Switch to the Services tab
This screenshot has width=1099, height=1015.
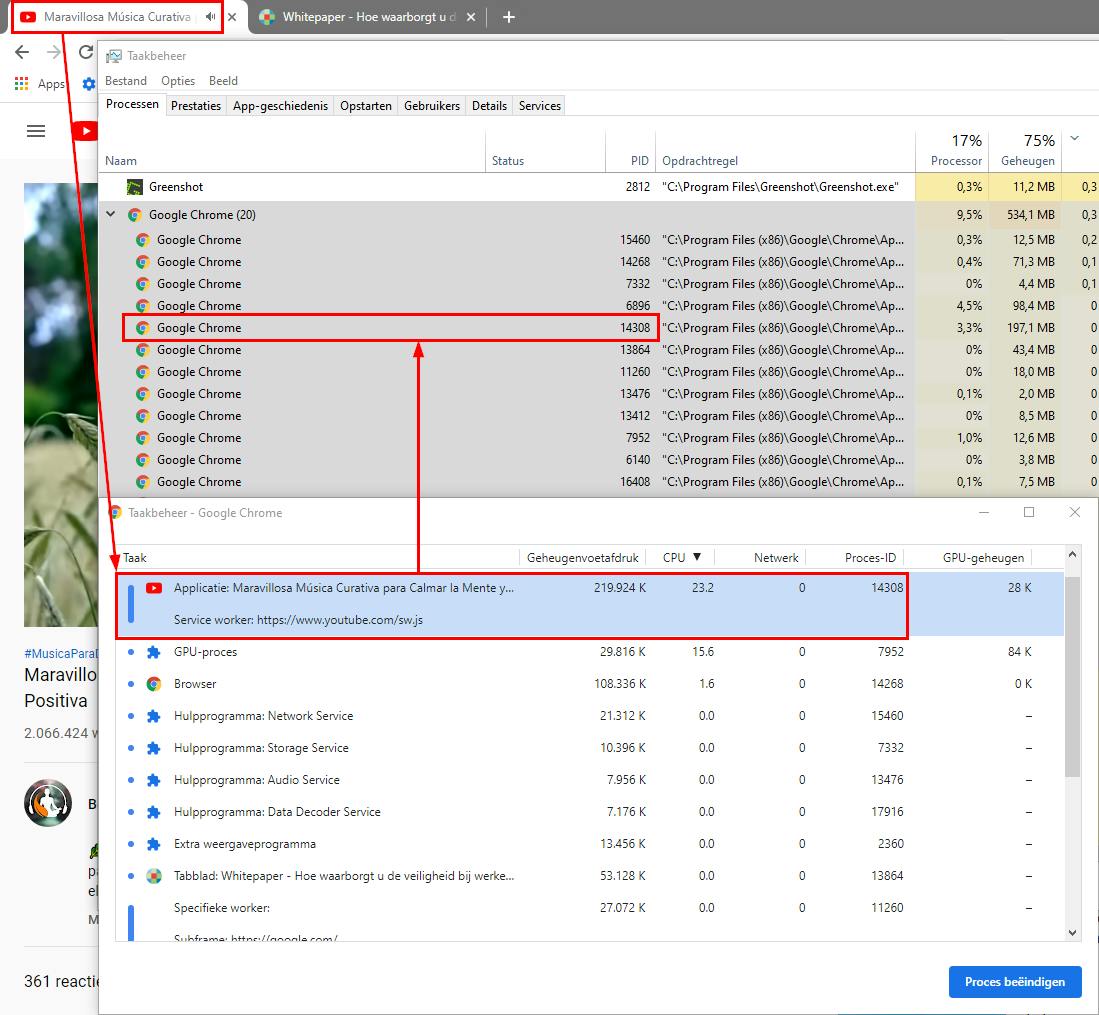pos(540,106)
